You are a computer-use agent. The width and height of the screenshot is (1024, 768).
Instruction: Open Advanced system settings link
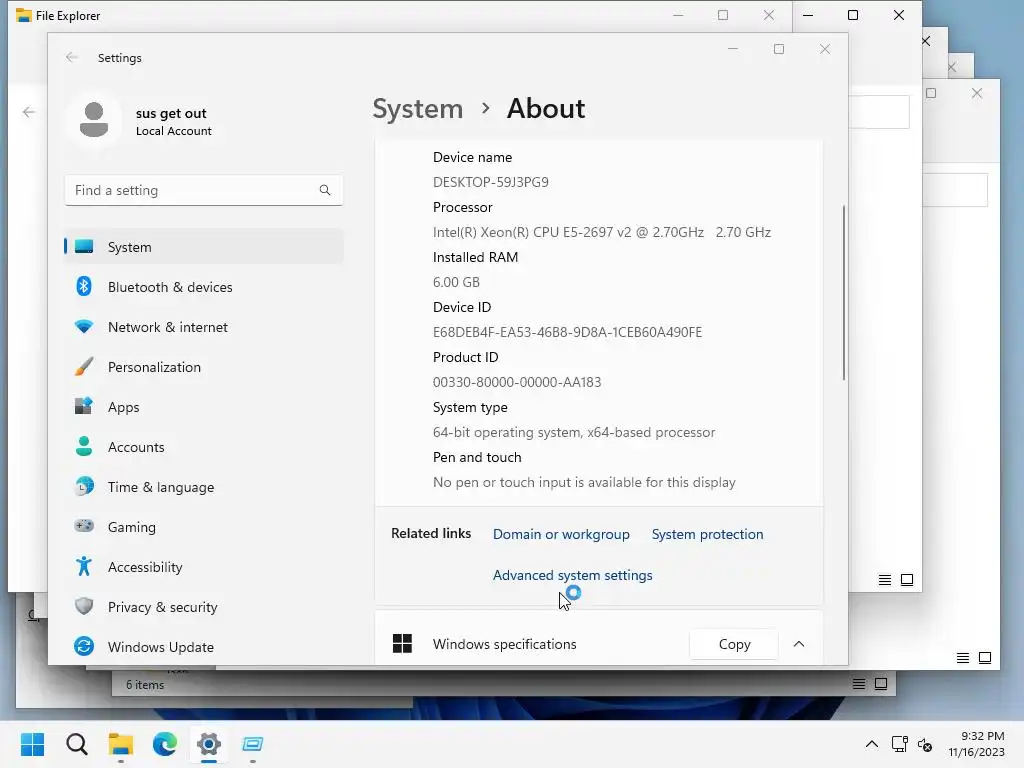(572, 575)
